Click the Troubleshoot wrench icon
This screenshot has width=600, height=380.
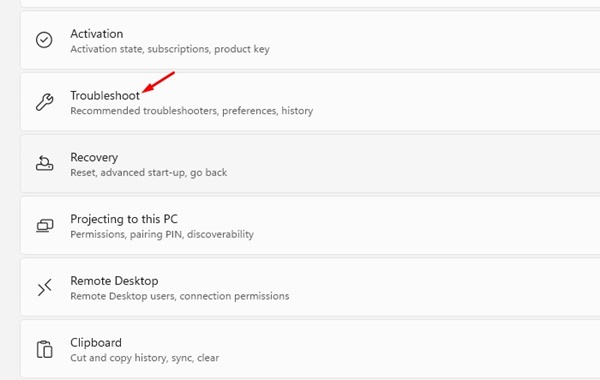tap(44, 102)
